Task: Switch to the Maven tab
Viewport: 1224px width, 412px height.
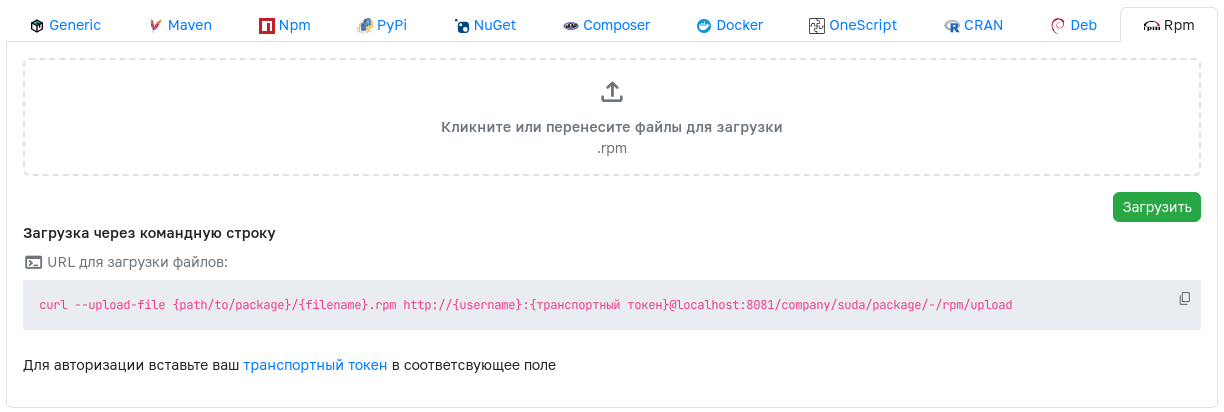Action: pos(180,25)
